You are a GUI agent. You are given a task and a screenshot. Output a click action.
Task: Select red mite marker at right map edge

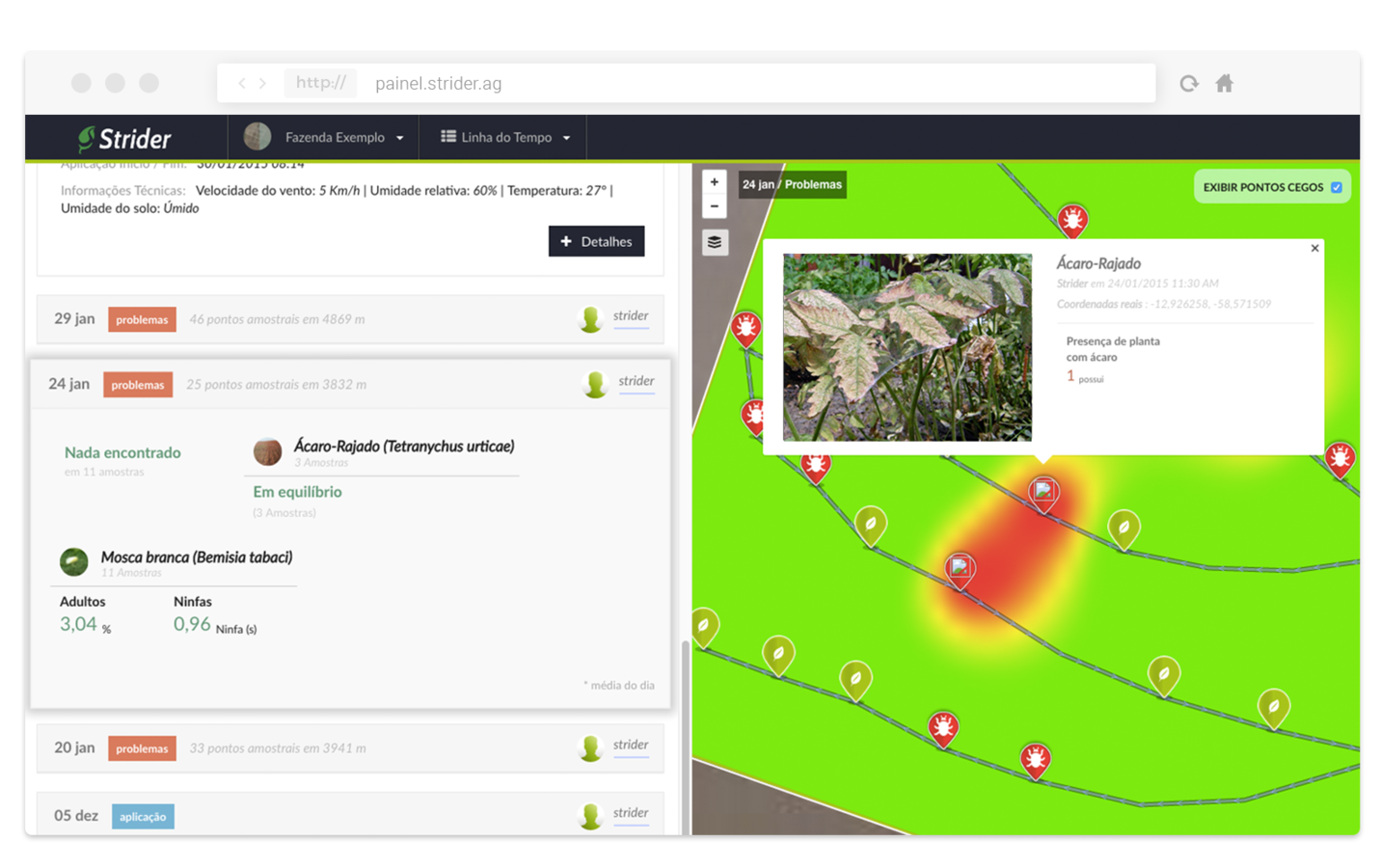click(1339, 458)
